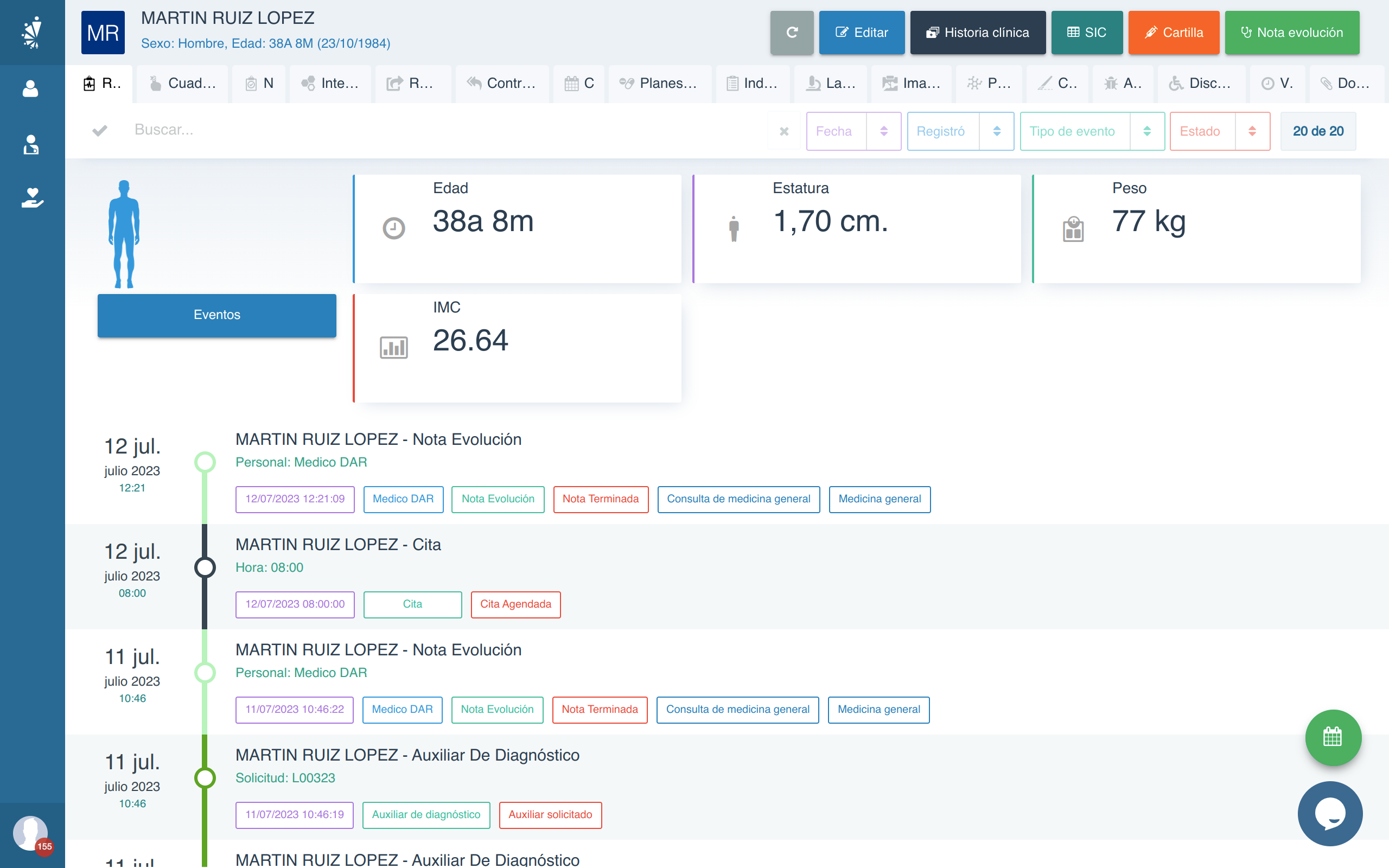Open the doctor/staff icon in sidebar

[x=30, y=145]
